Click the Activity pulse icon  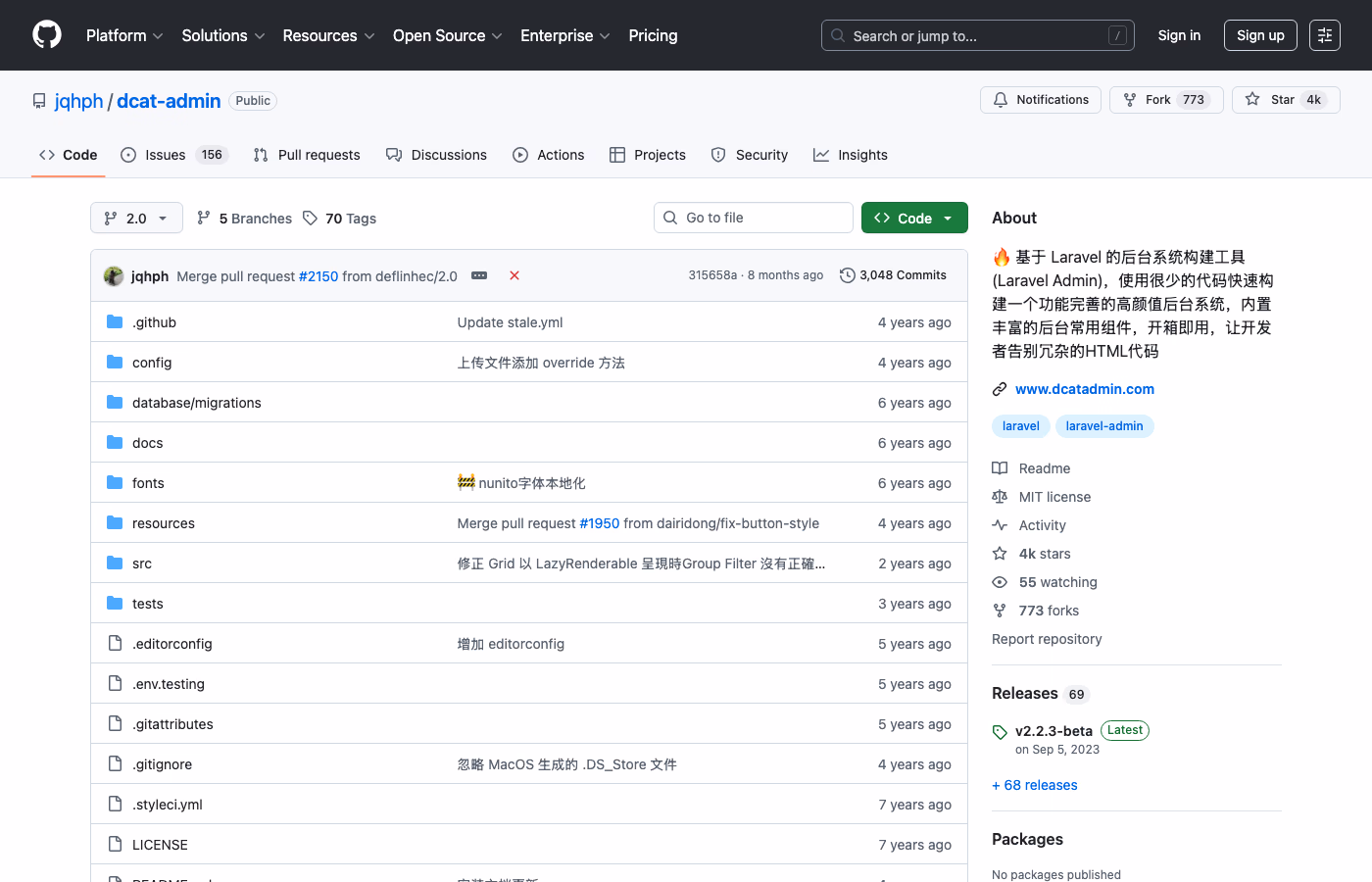coord(1001,524)
